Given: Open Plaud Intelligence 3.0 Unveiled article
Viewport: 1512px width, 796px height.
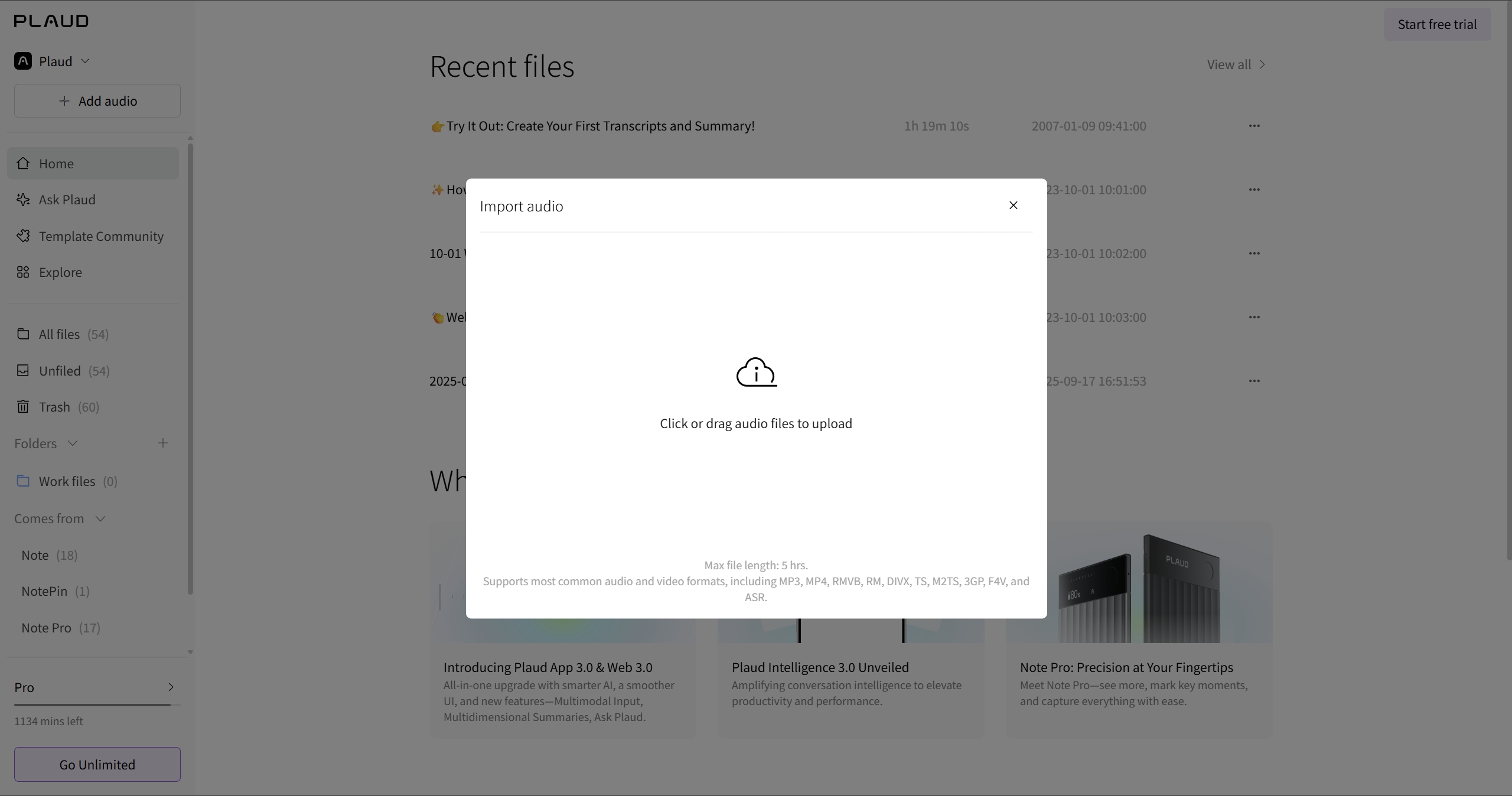Looking at the screenshot, I should [x=820, y=667].
